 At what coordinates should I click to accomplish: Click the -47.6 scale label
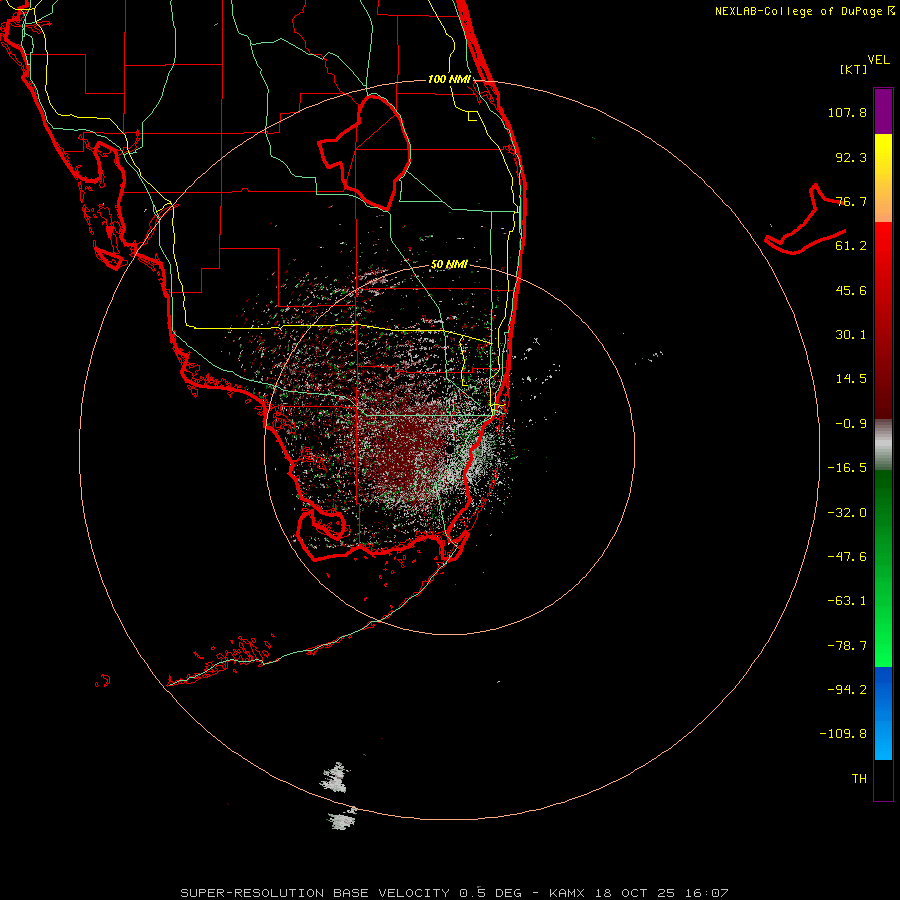(847, 557)
